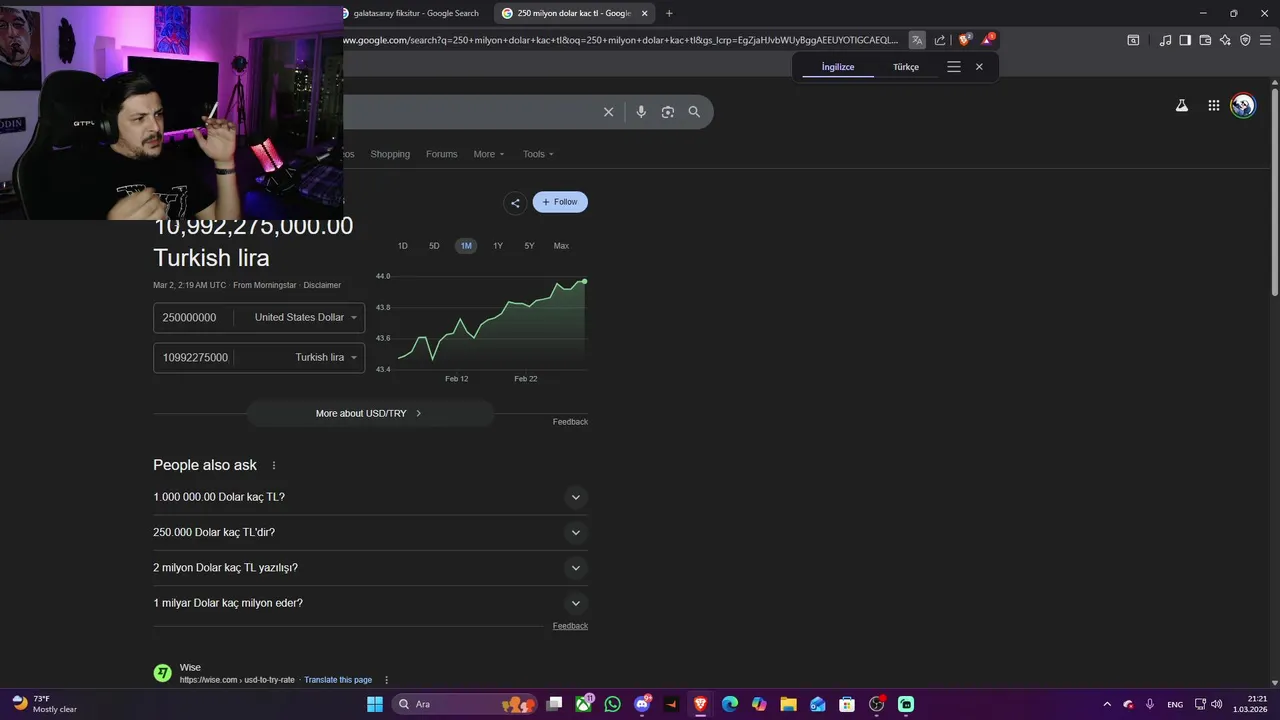Open the Disclaimer link

(322, 285)
